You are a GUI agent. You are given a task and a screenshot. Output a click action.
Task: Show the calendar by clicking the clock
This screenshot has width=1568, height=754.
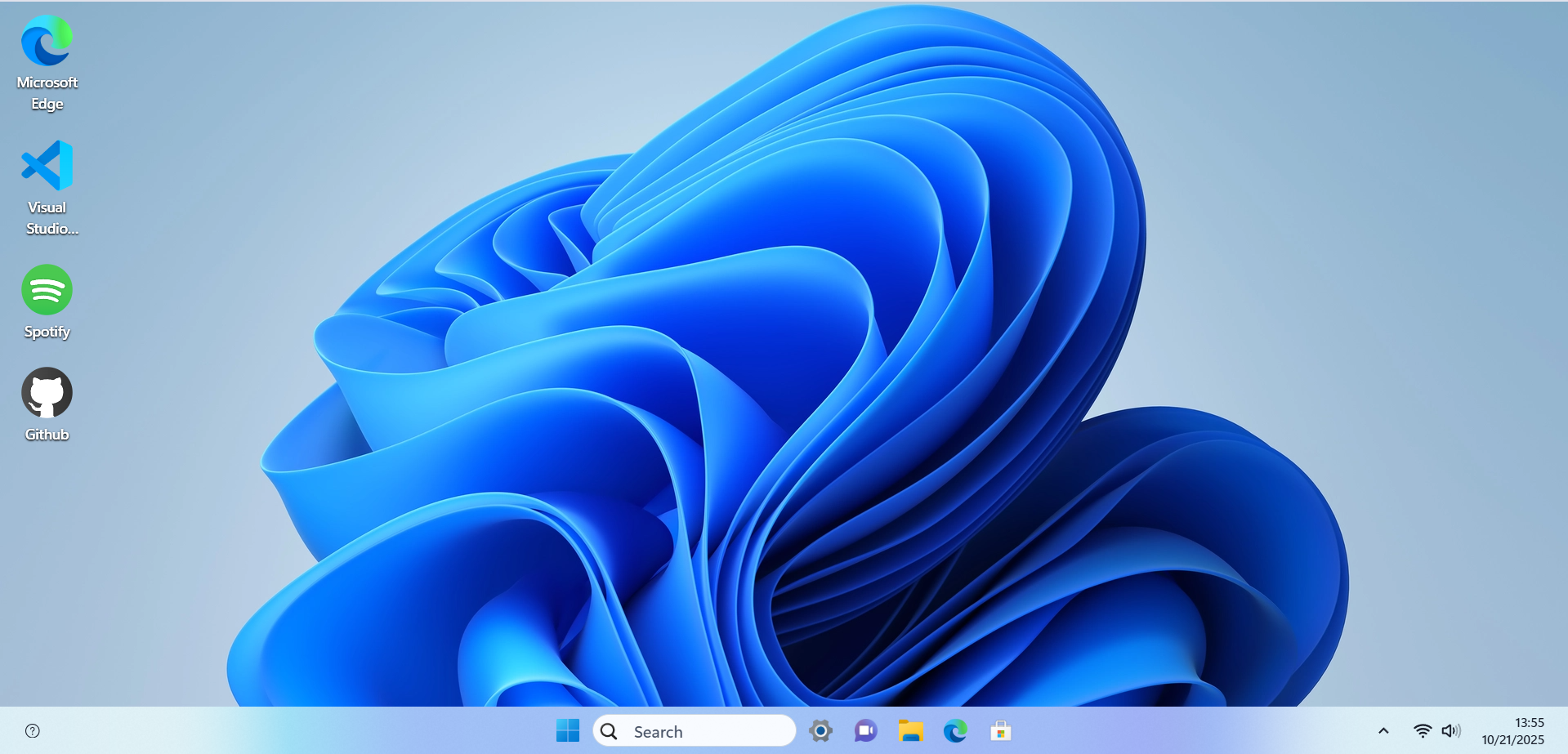coord(1527,721)
